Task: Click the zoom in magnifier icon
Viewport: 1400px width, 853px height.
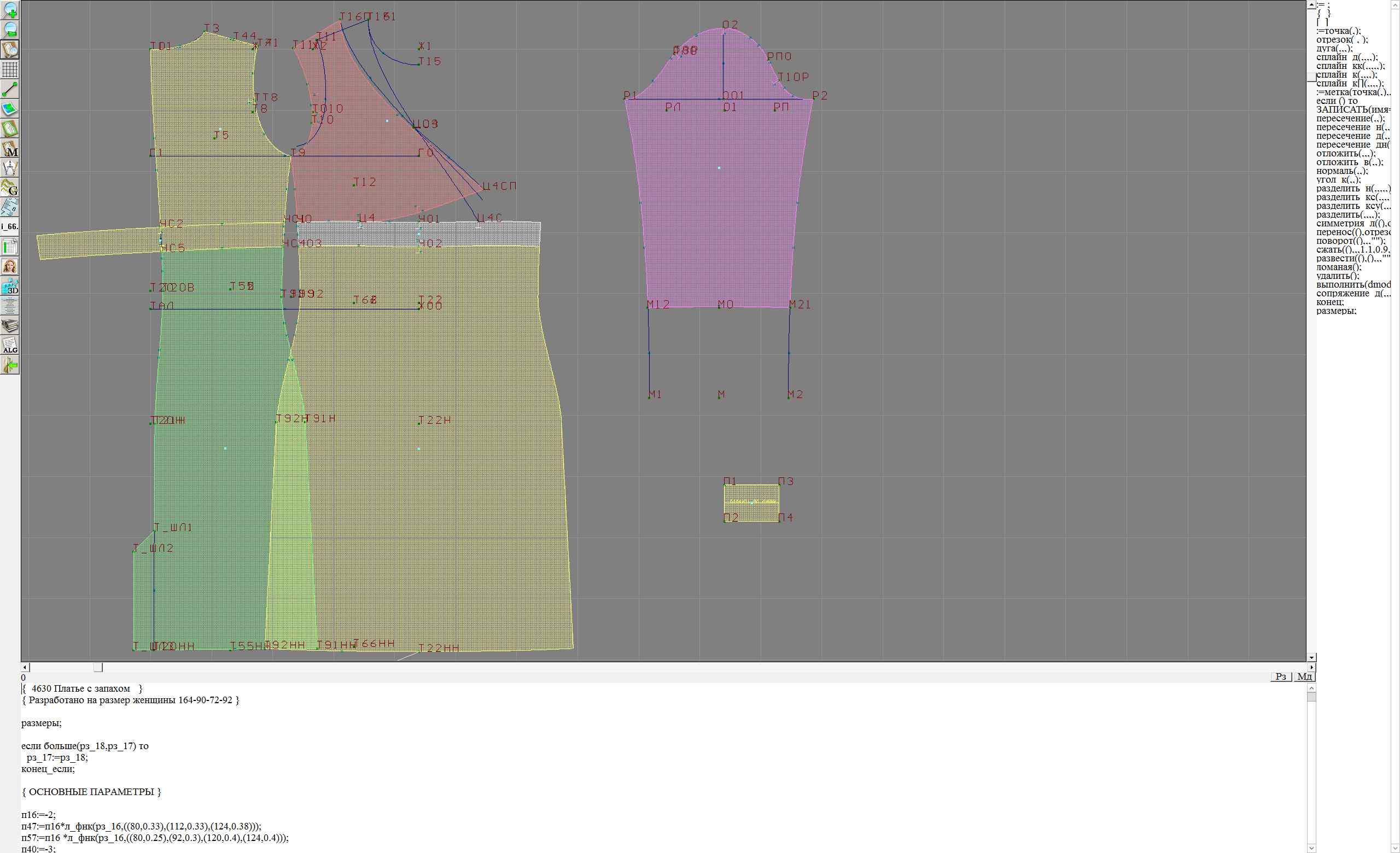Action: 10,10
